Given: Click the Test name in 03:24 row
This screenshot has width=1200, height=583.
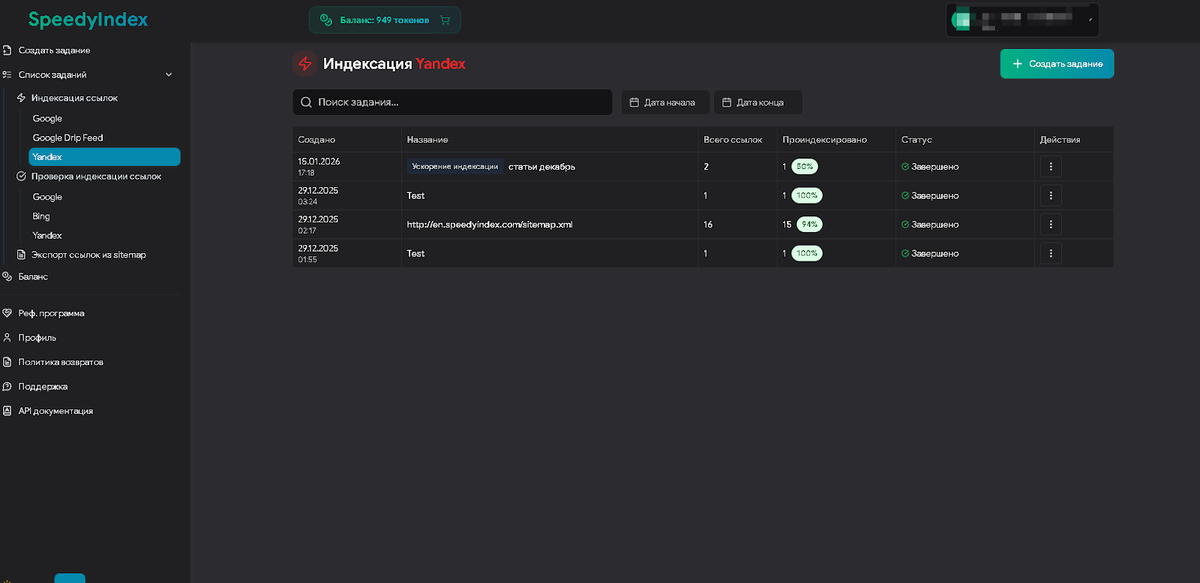Looking at the screenshot, I should 415,195.
